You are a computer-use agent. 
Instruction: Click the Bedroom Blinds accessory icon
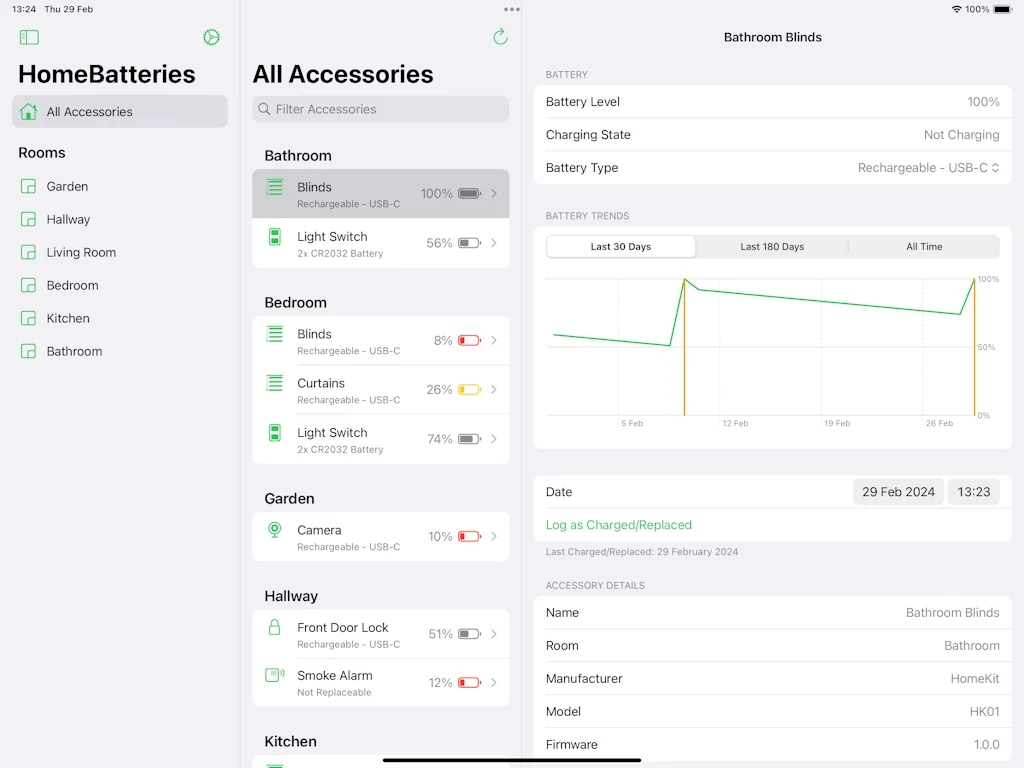coord(275,334)
